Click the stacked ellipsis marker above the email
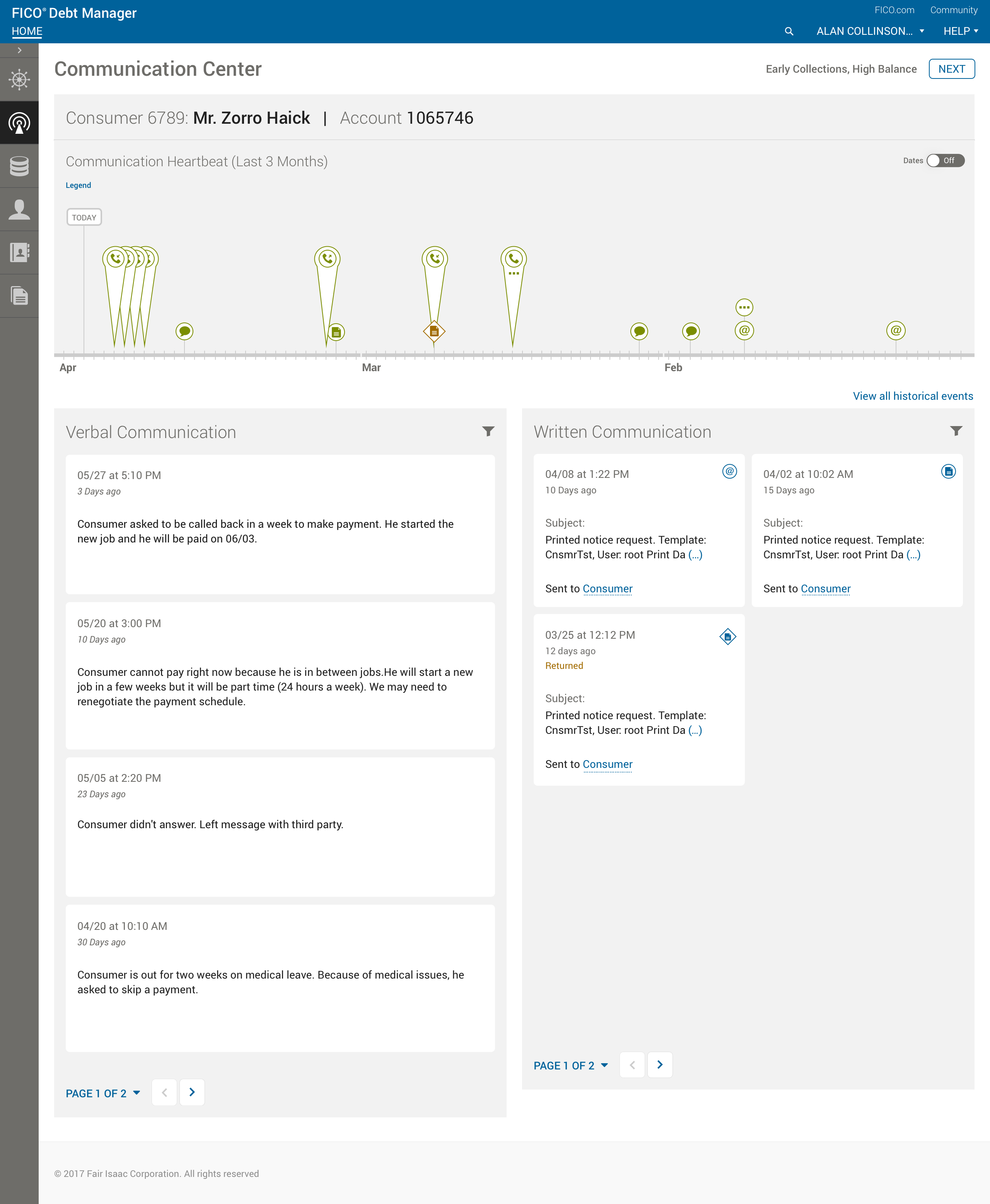The width and height of the screenshot is (990, 1204). [744, 307]
